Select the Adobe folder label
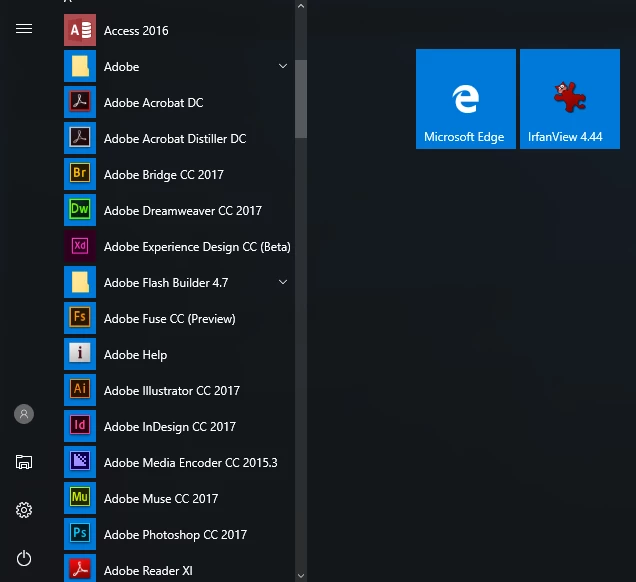 pos(121,67)
